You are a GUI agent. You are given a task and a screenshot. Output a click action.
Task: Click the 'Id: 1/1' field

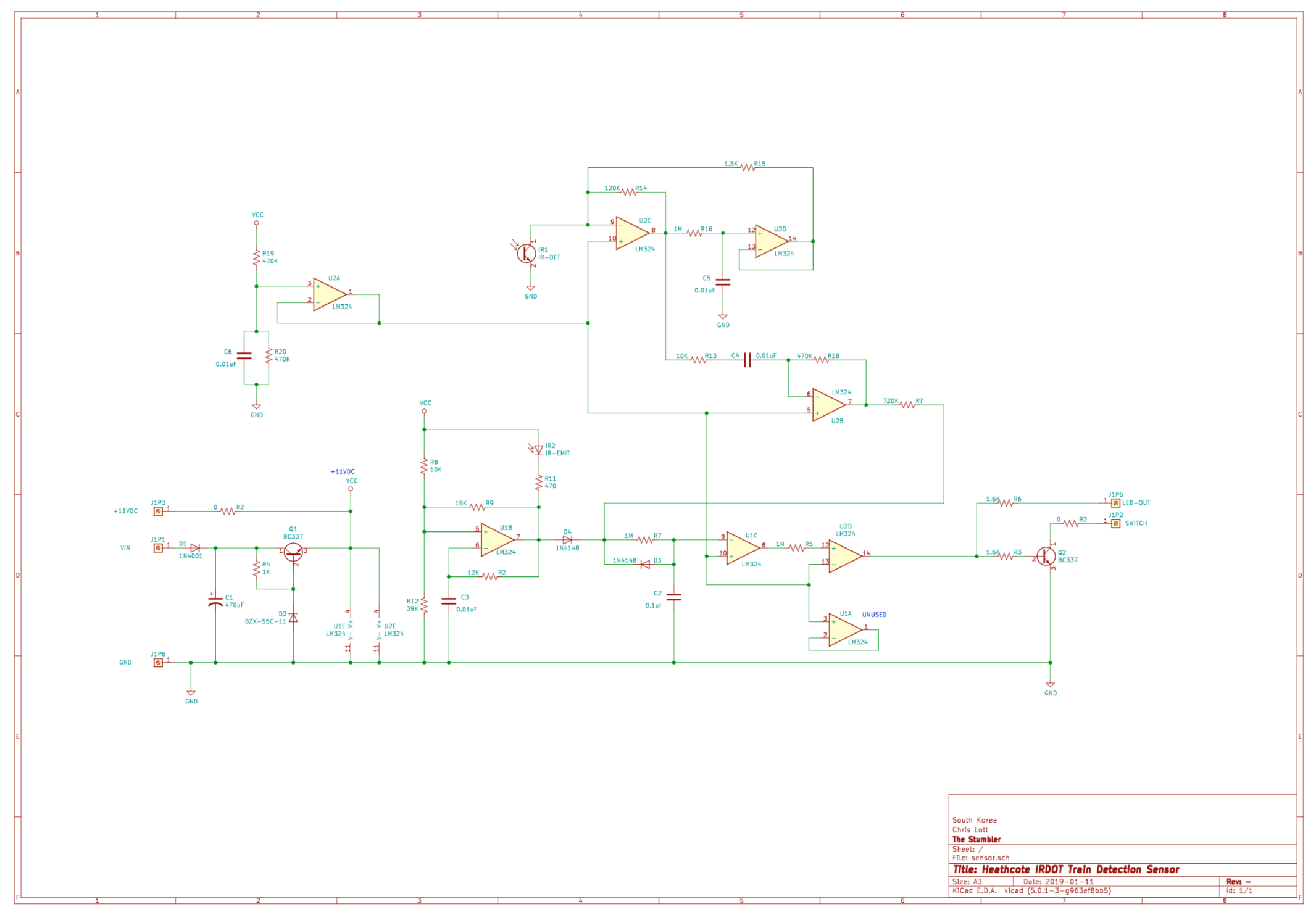pyautogui.click(x=1239, y=891)
